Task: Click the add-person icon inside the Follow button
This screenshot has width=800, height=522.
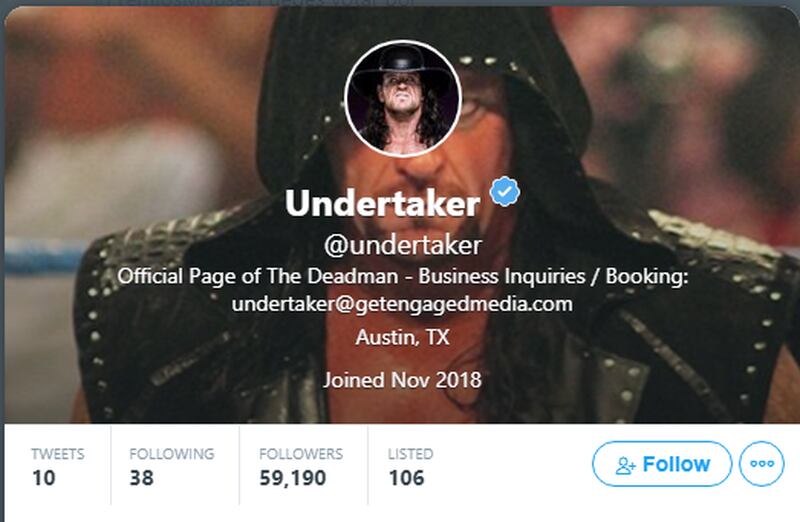Action: (626, 465)
